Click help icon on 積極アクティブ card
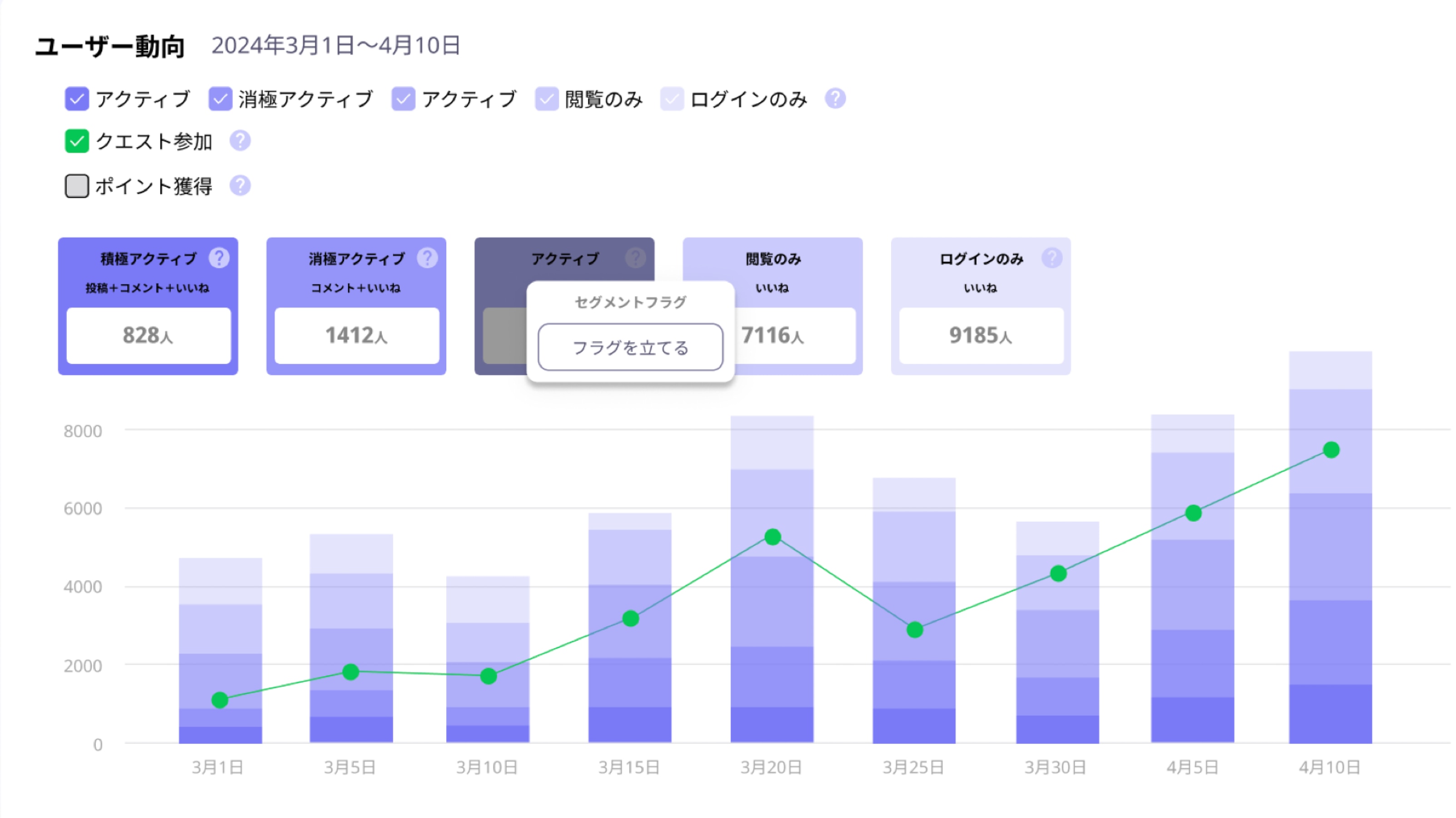The width and height of the screenshot is (1456, 818). click(219, 258)
